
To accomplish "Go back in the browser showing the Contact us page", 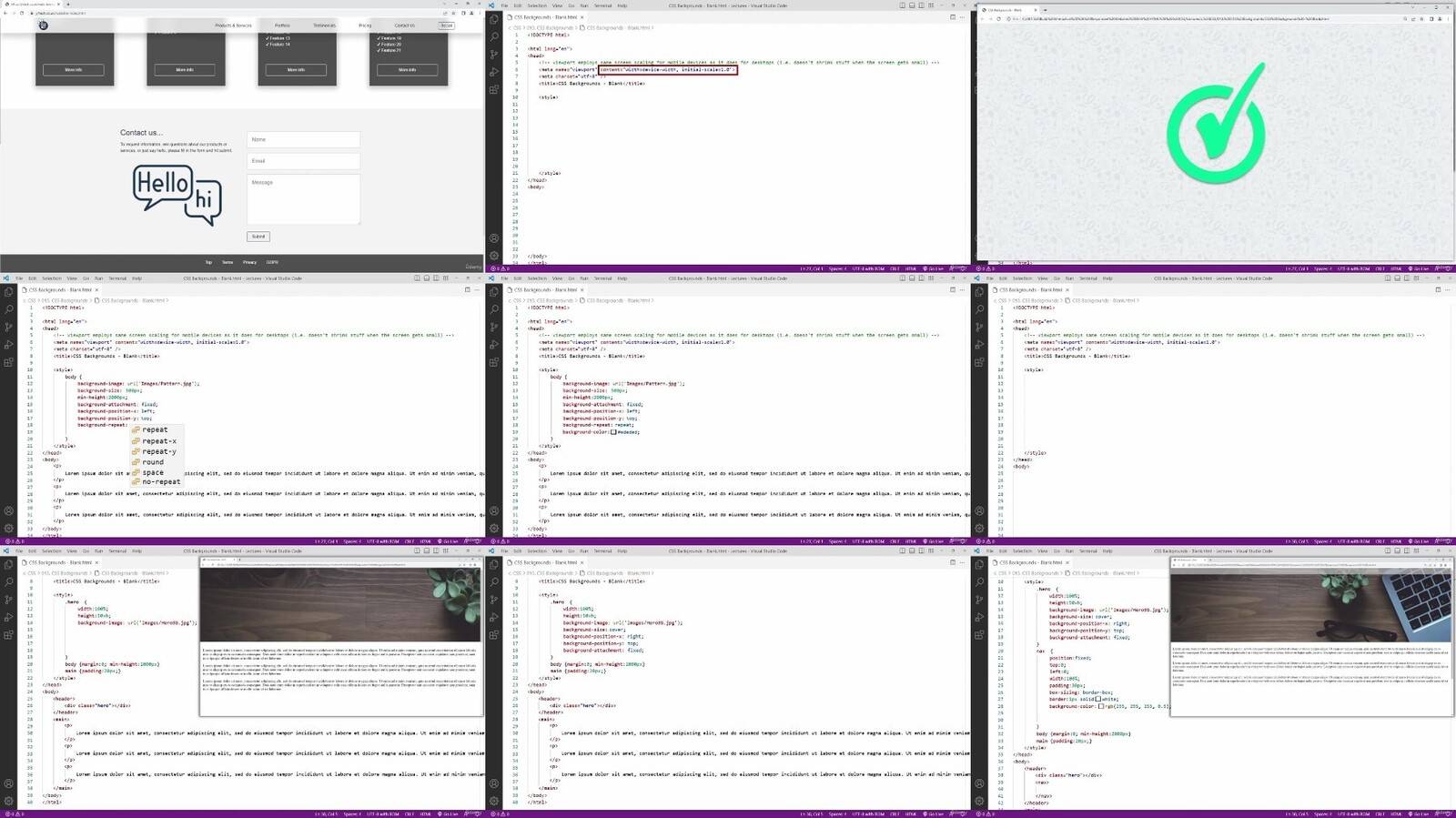I will [x=5, y=13].
